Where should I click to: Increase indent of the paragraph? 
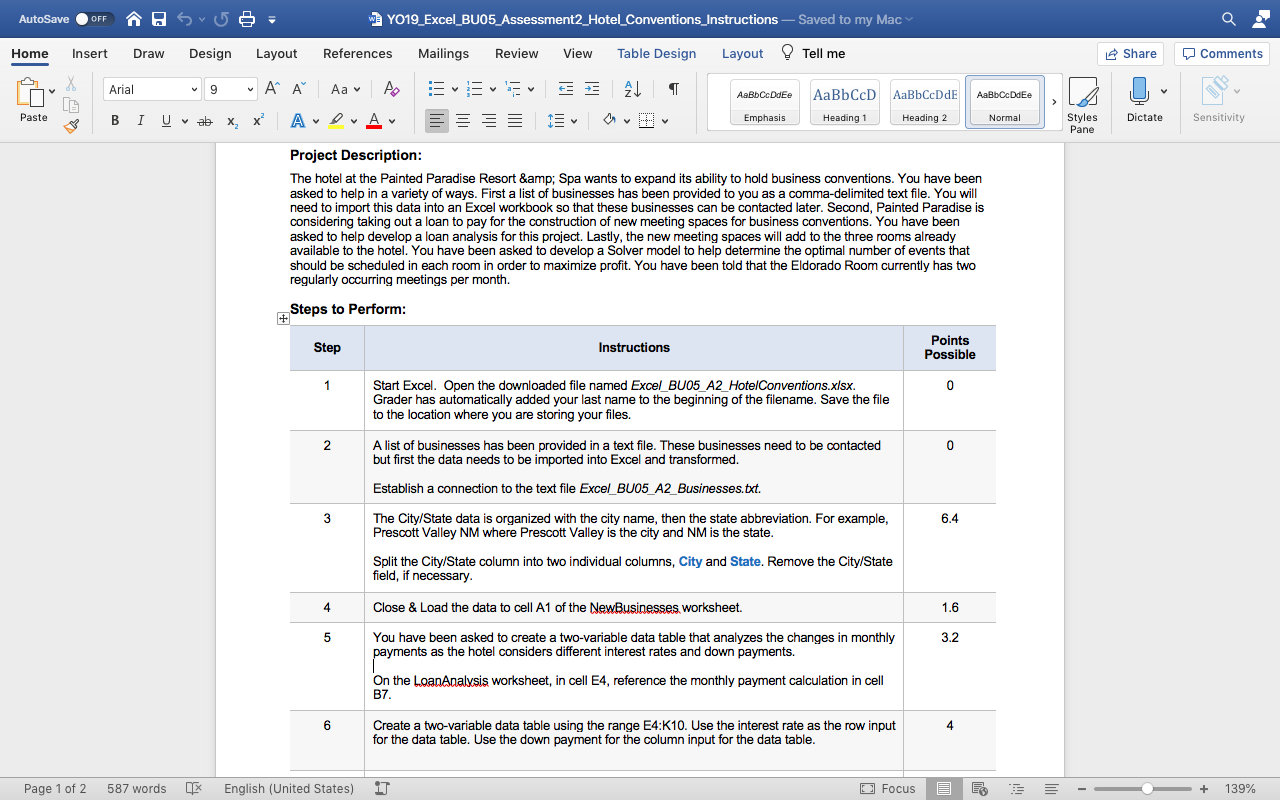pyautogui.click(x=592, y=90)
